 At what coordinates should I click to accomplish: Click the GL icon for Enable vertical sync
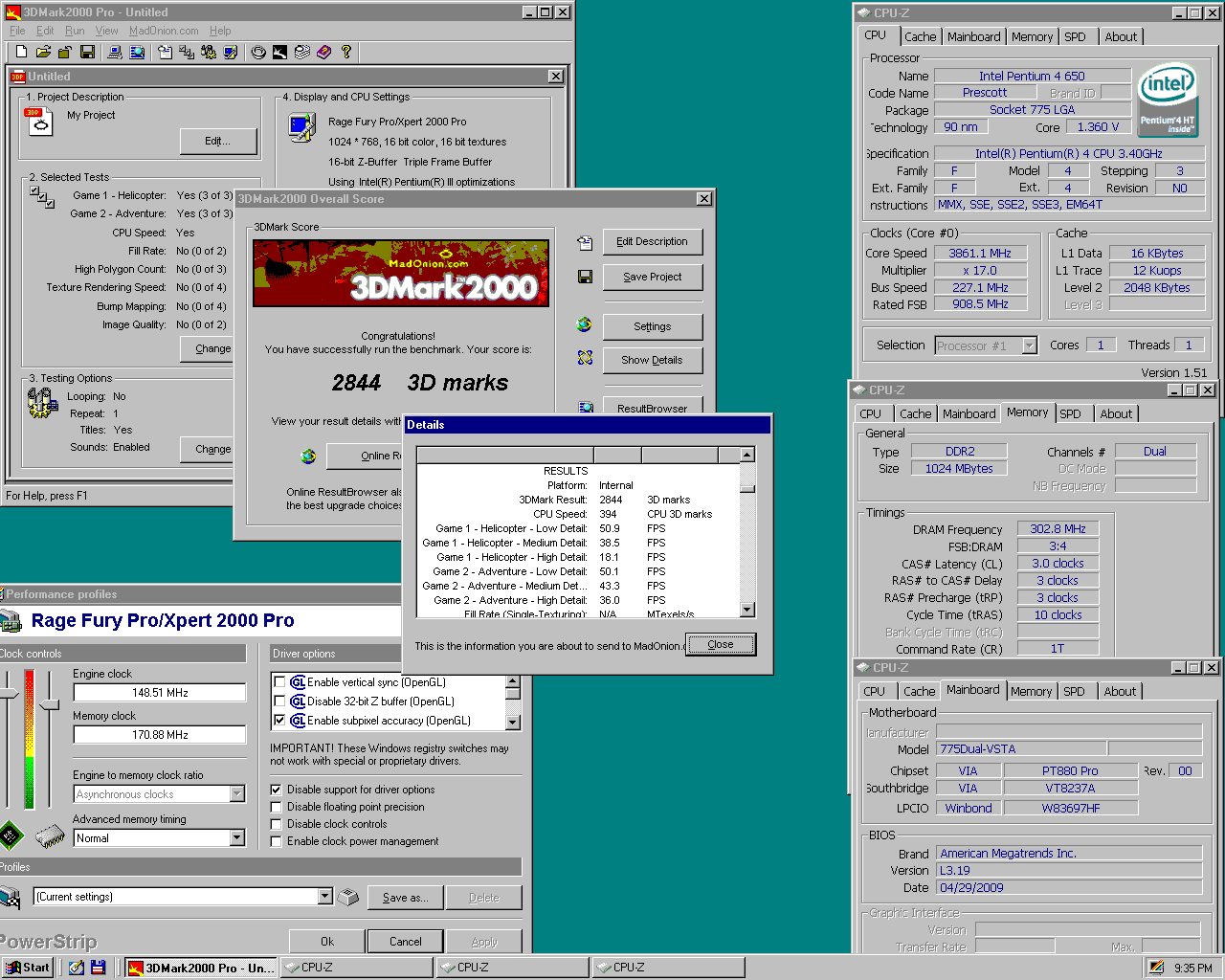tap(298, 682)
